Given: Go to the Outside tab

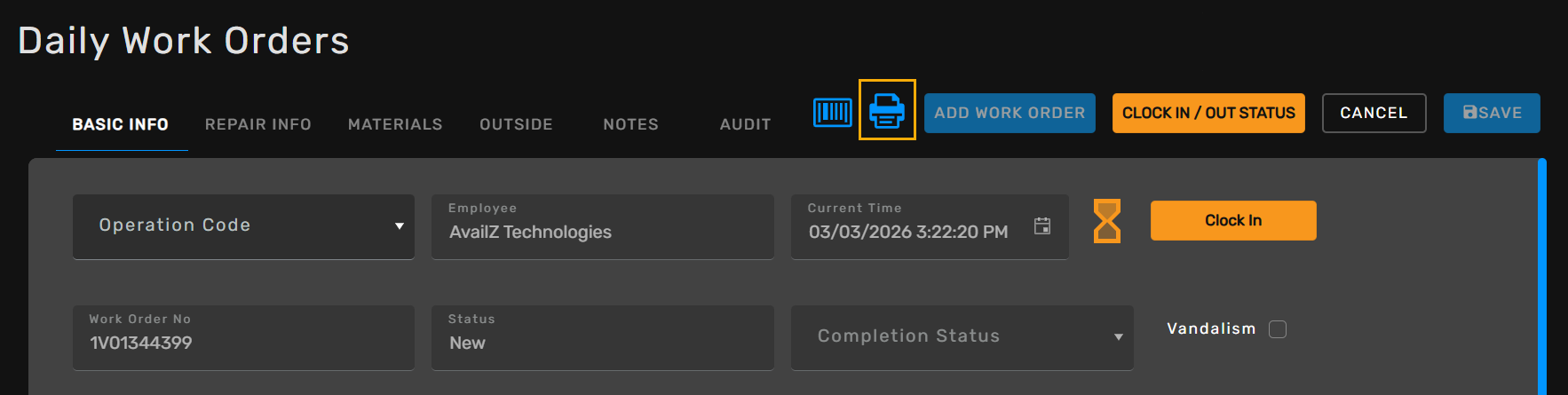Looking at the screenshot, I should click(x=516, y=125).
